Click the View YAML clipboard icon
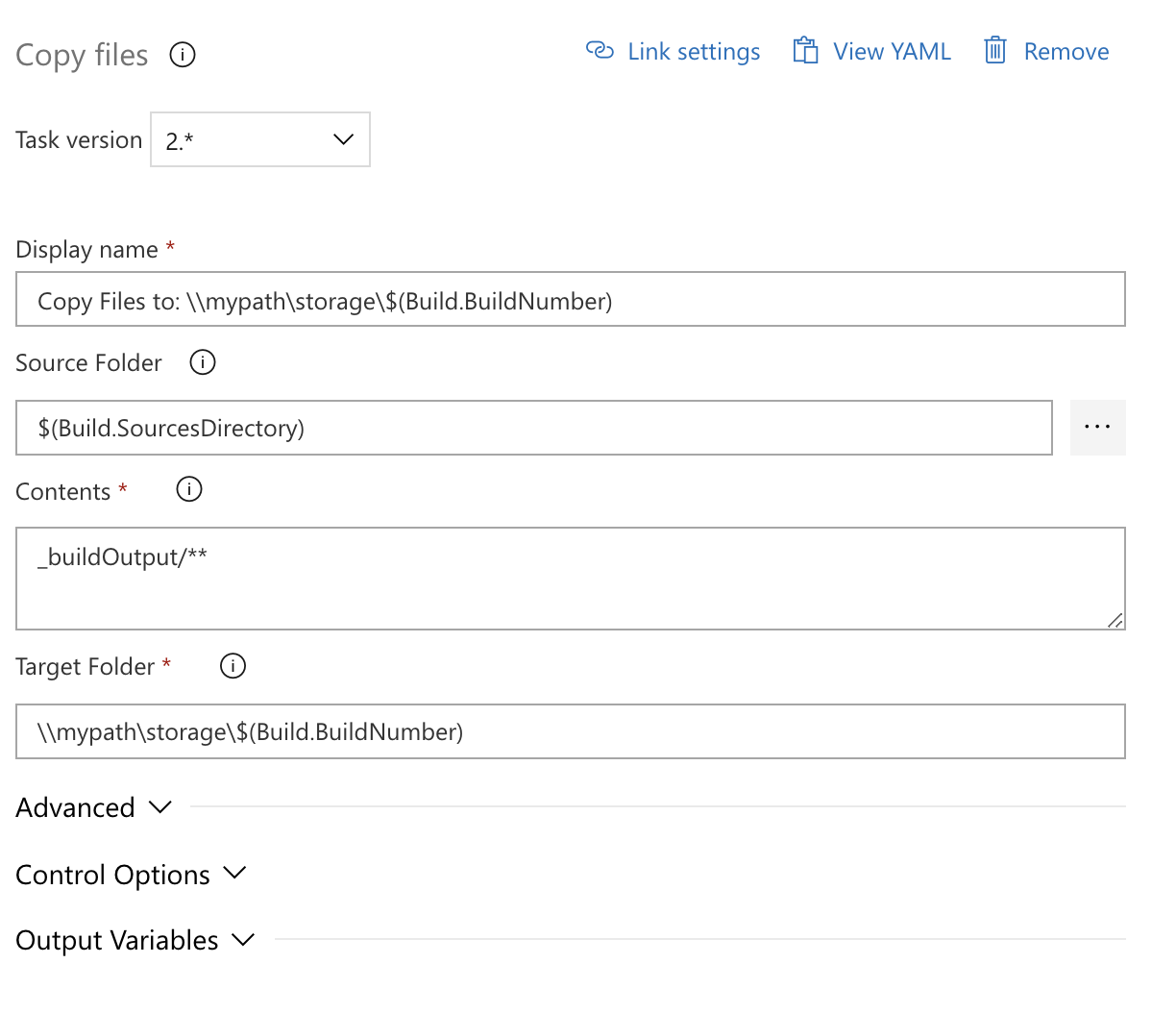The width and height of the screenshot is (1176, 1013). (805, 50)
